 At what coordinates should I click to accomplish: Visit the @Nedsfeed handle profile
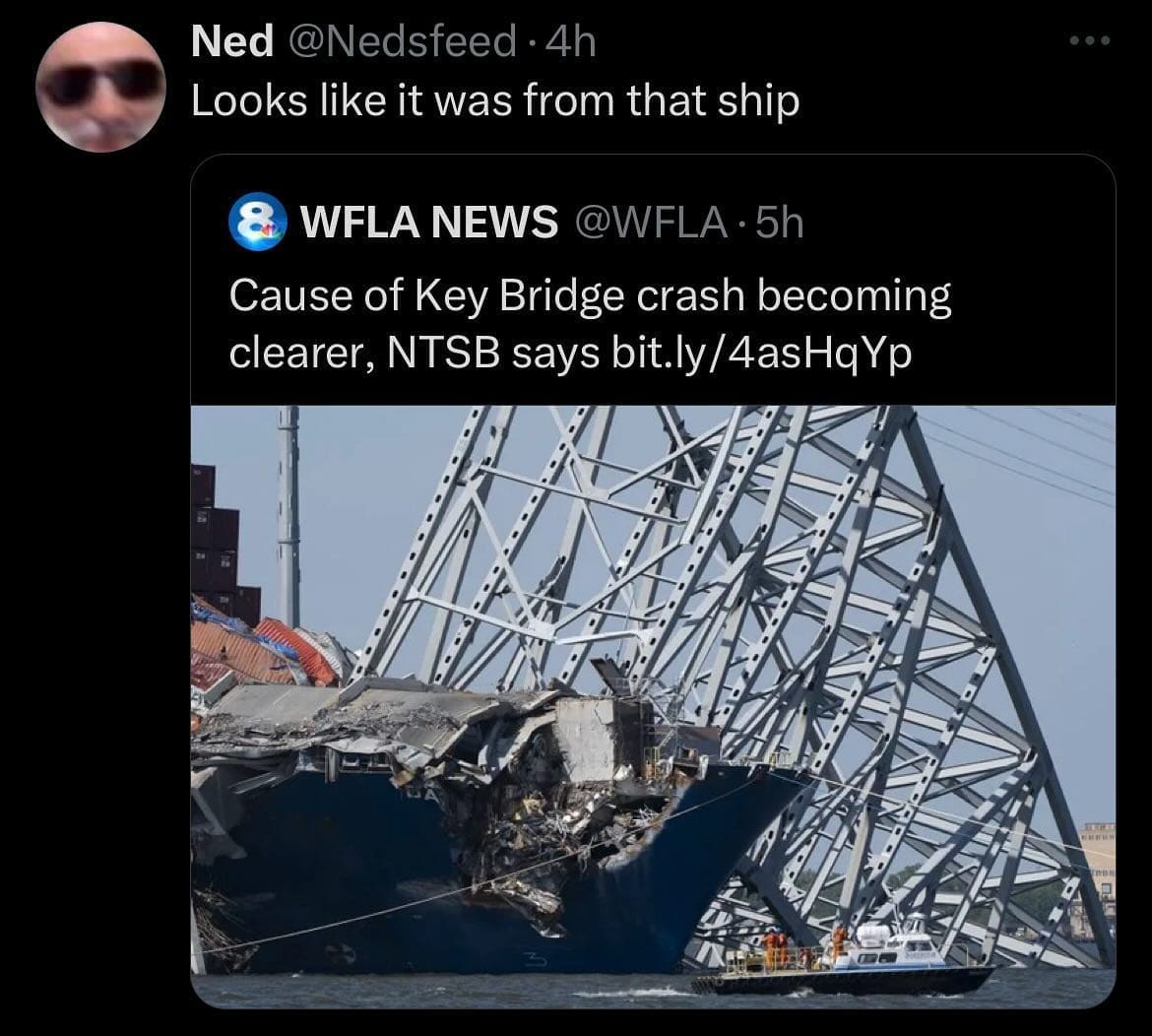click(404, 41)
